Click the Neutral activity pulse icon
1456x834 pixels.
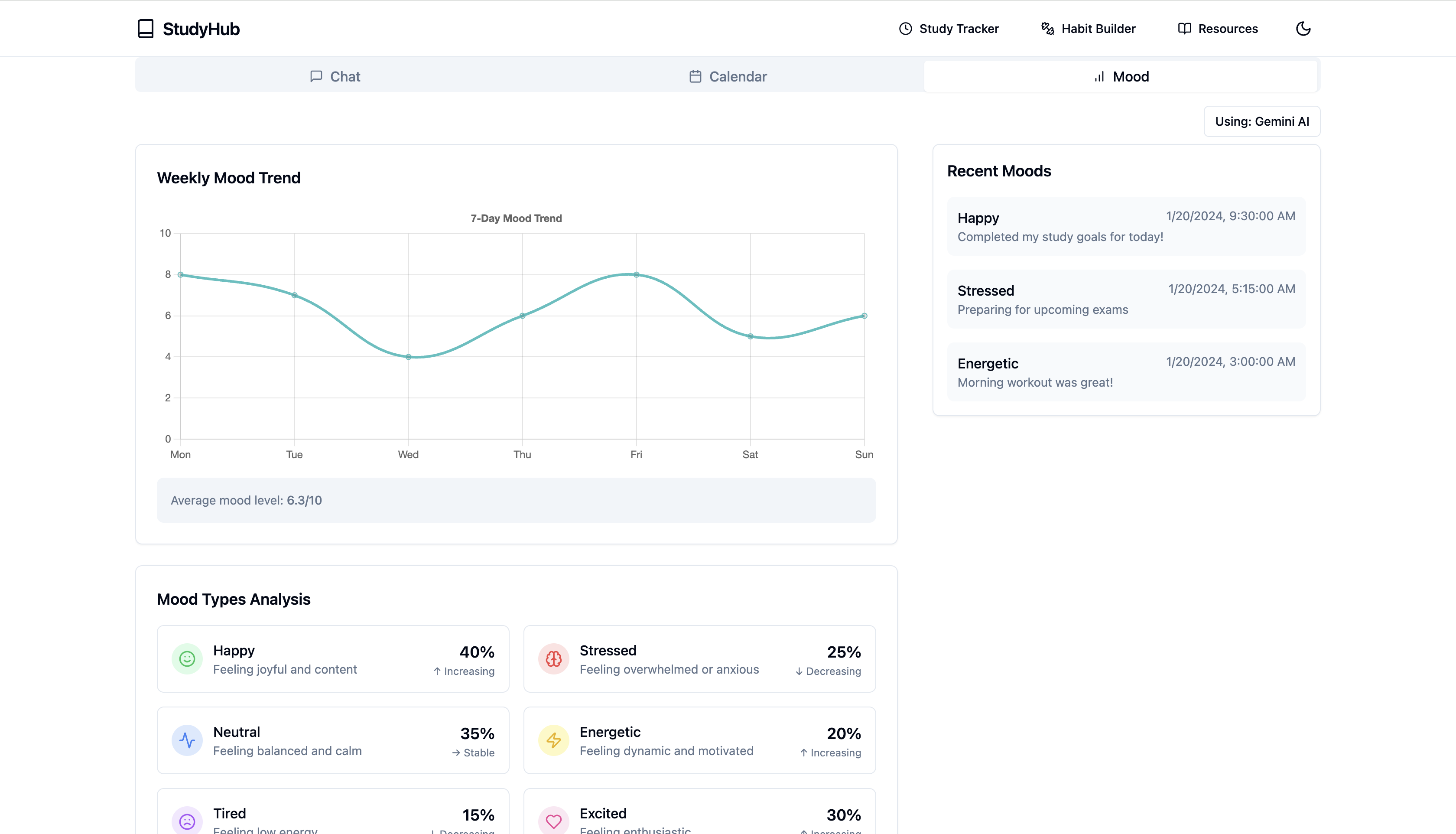tap(187, 740)
